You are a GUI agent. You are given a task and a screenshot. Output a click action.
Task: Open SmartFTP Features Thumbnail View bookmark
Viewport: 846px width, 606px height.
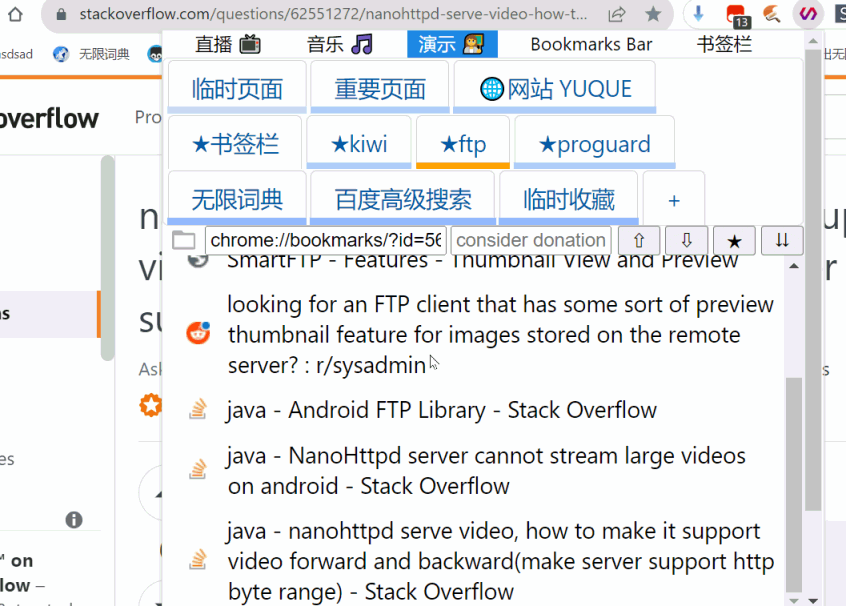tap(482, 261)
